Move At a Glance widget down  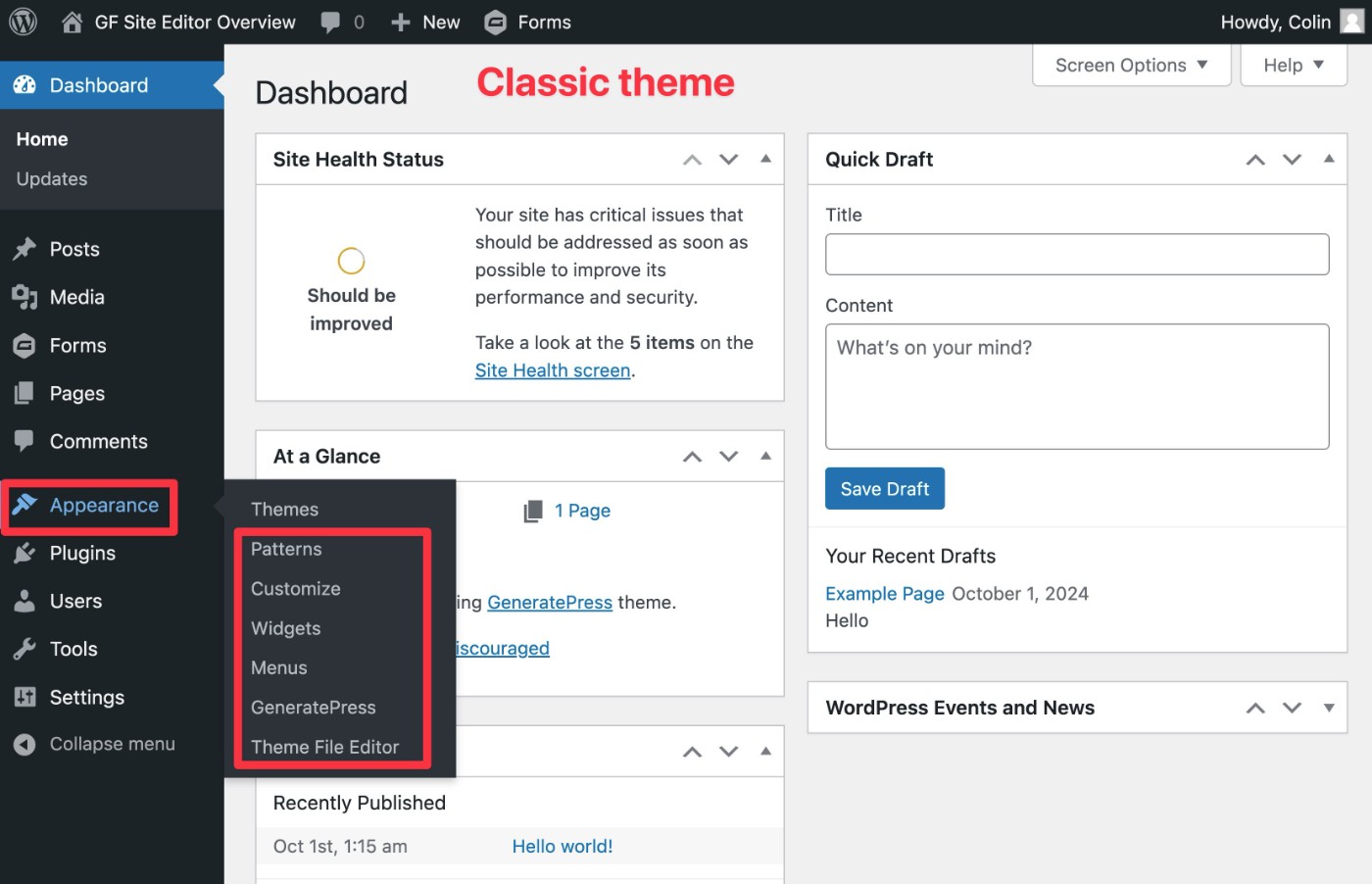(x=728, y=457)
